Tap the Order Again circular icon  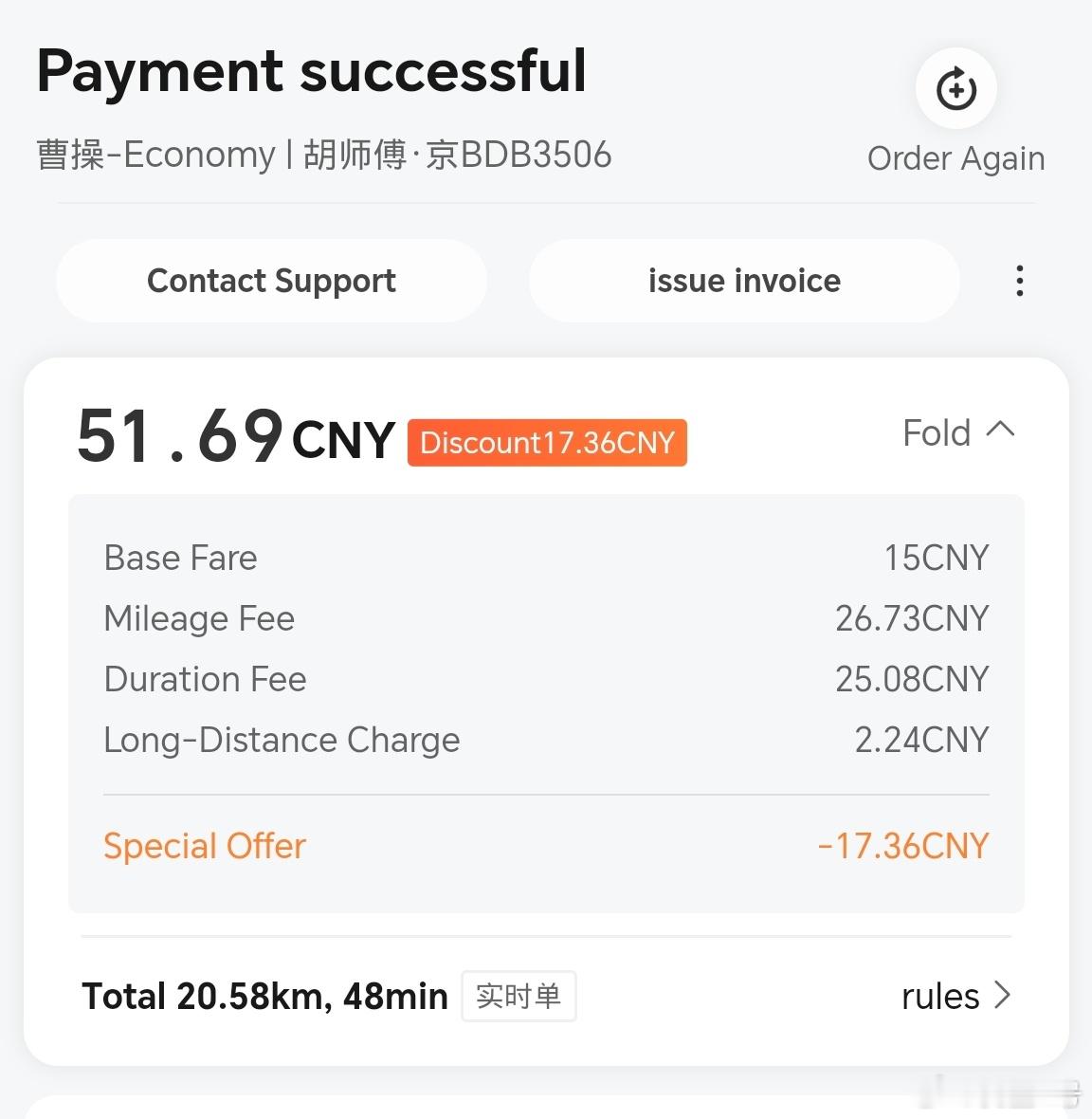[x=955, y=88]
